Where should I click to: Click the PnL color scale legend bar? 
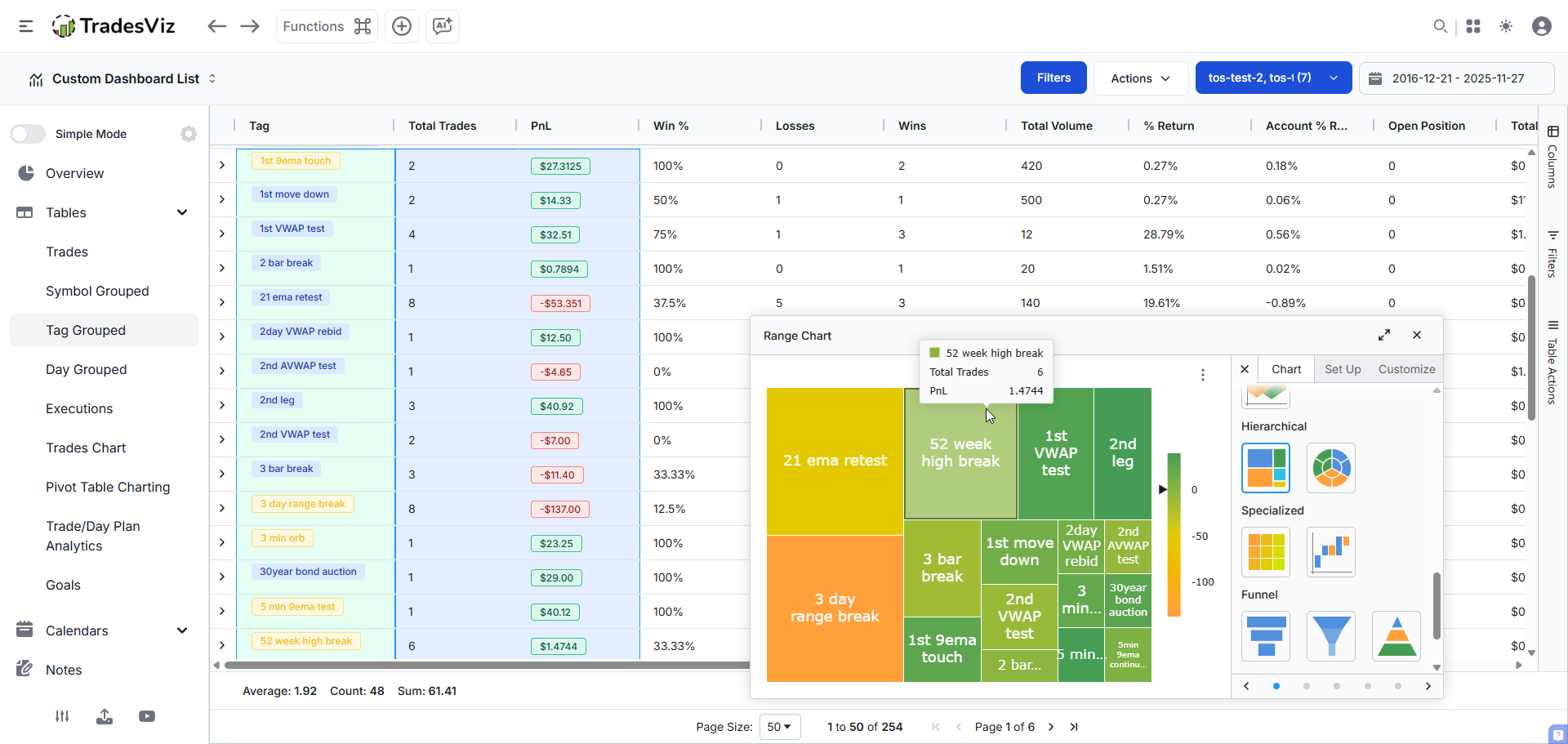coord(1174,535)
